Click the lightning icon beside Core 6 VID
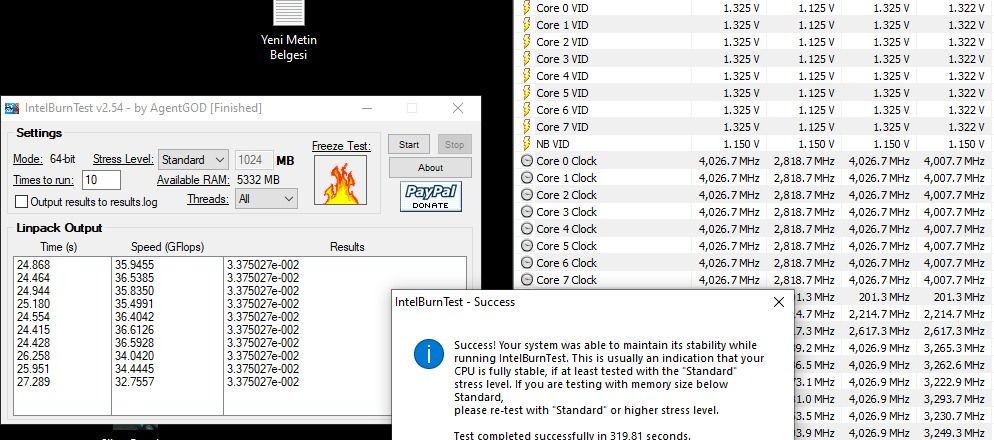 [x=526, y=110]
